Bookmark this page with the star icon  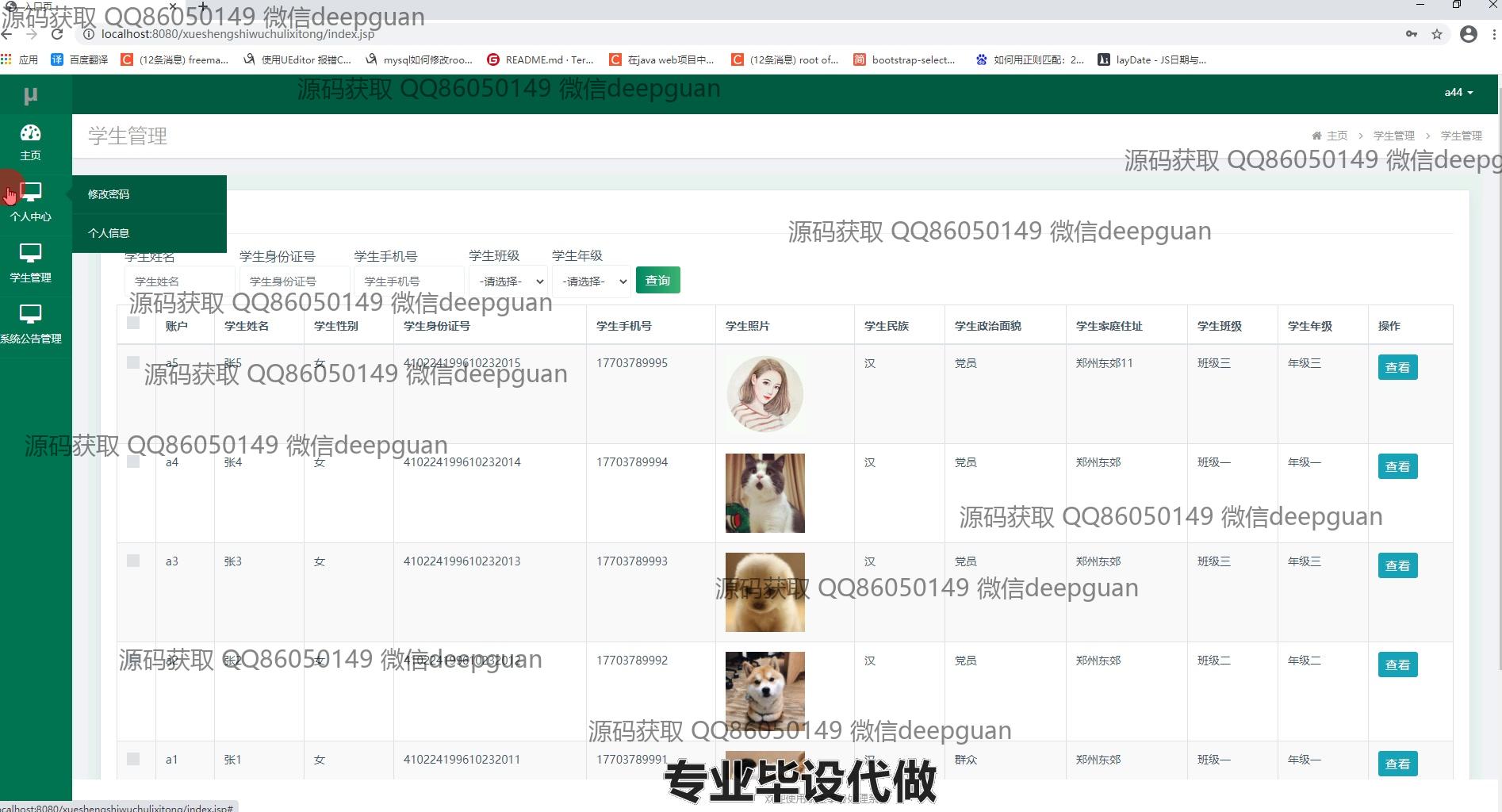pyautogui.click(x=1436, y=34)
